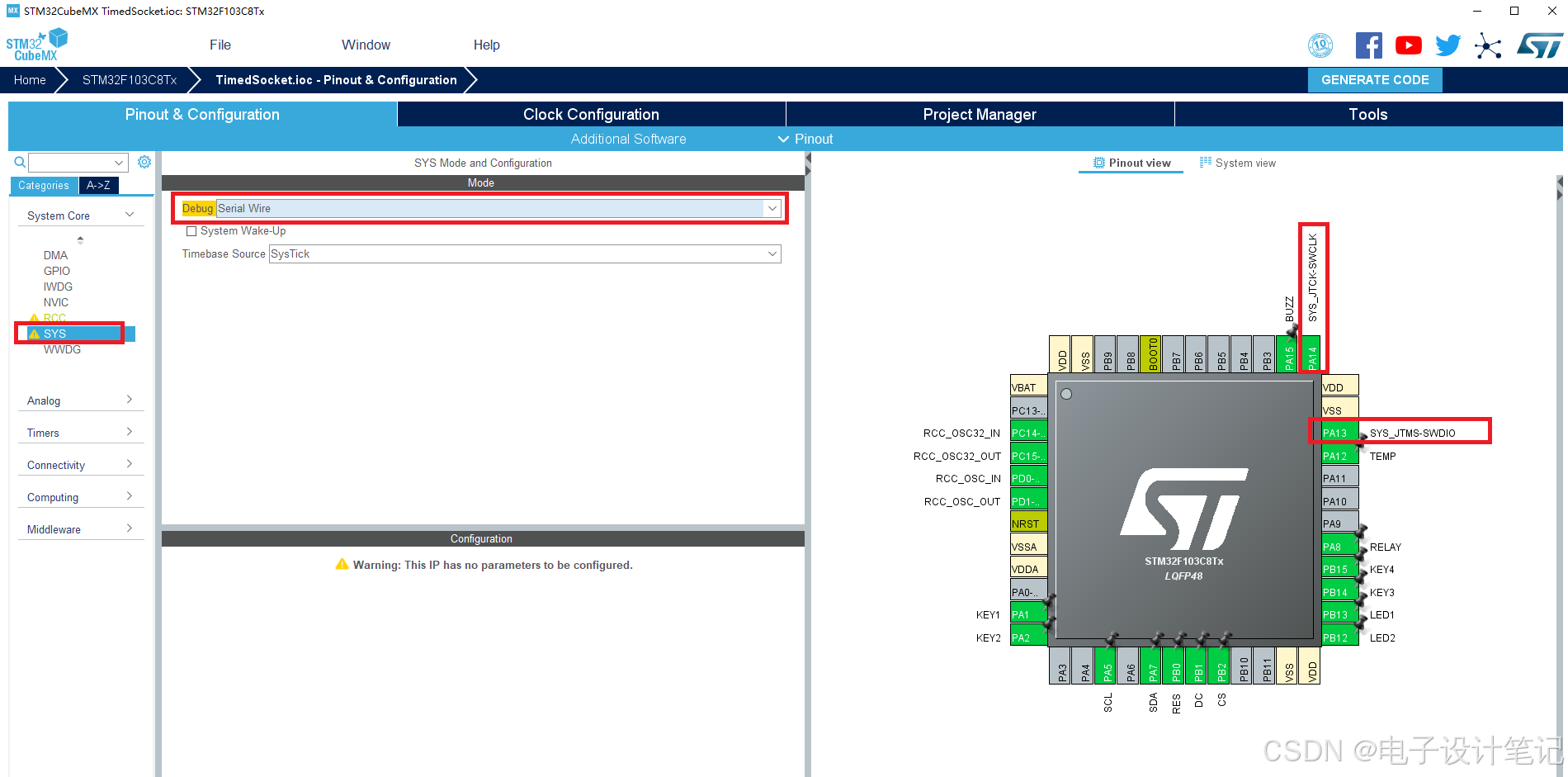Image resolution: width=1568 pixels, height=777 pixels.
Task: Select pin PA12 on the chip
Action: [x=1339, y=456]
